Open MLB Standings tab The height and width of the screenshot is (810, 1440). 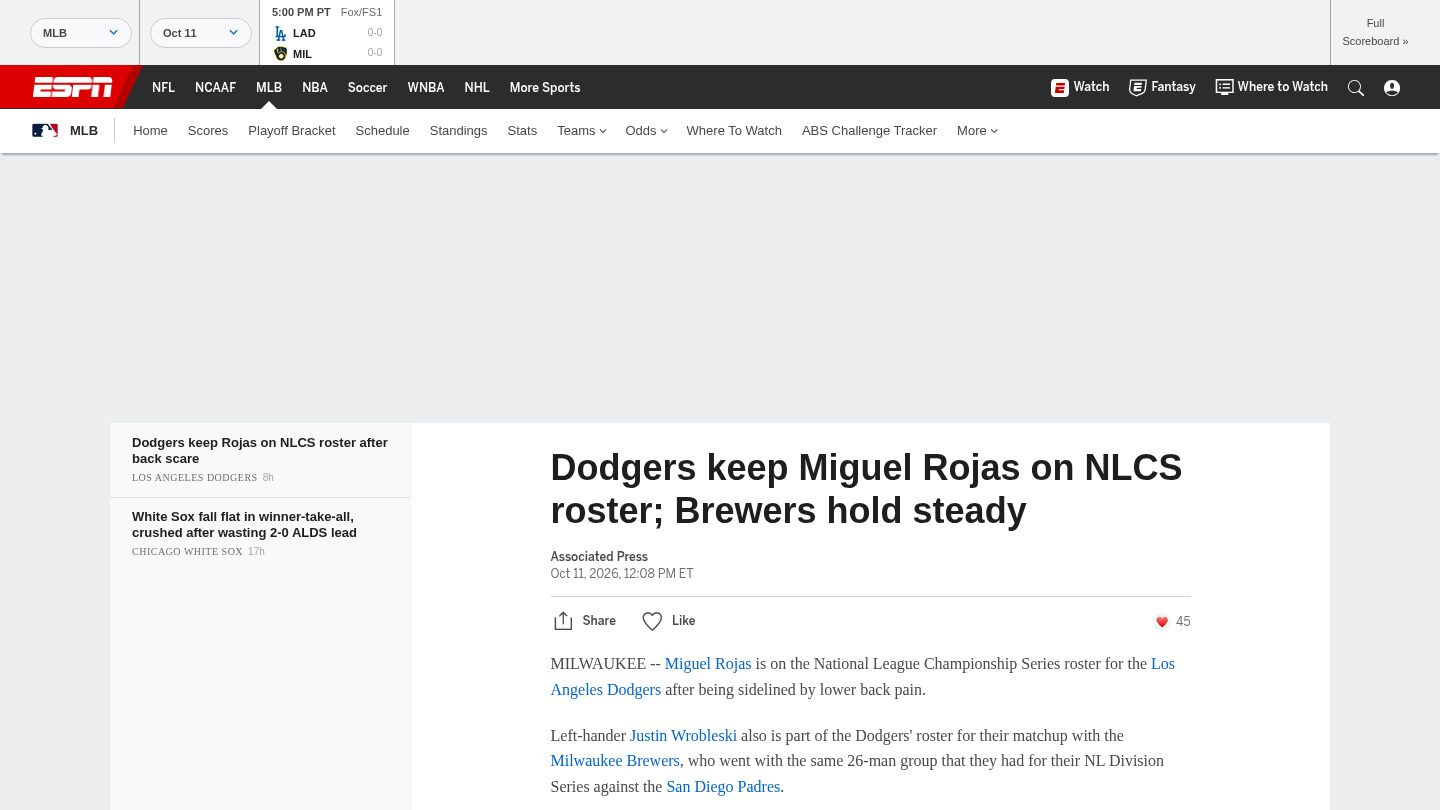coord(458,131)
